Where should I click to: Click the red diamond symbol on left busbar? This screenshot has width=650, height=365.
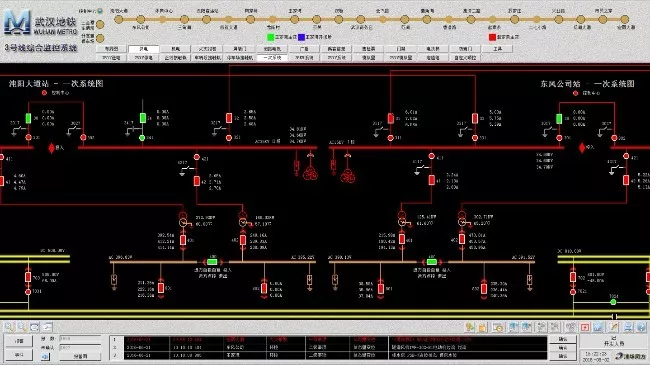click(51, 148)
